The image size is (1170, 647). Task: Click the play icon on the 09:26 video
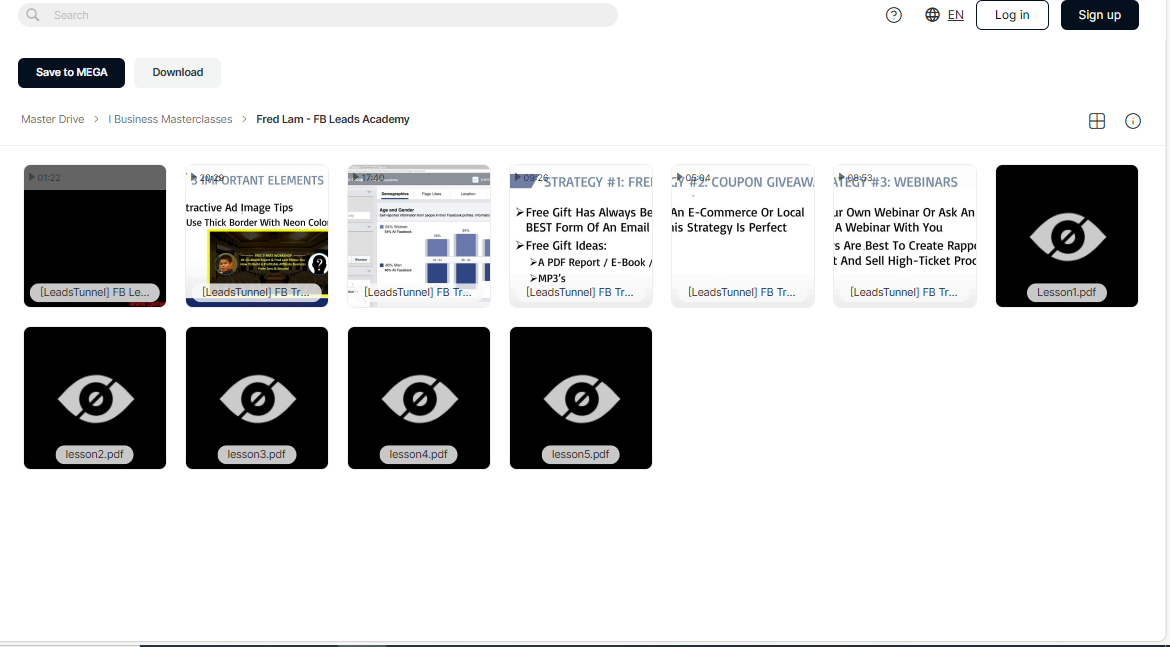pyautogui.click(x=518, y=178)
